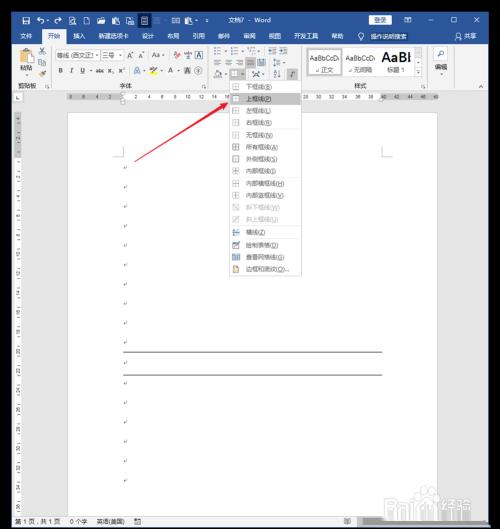Apply character shading
Image resolution: width=500 pixels, height=529 pixels.
[187, 71]
